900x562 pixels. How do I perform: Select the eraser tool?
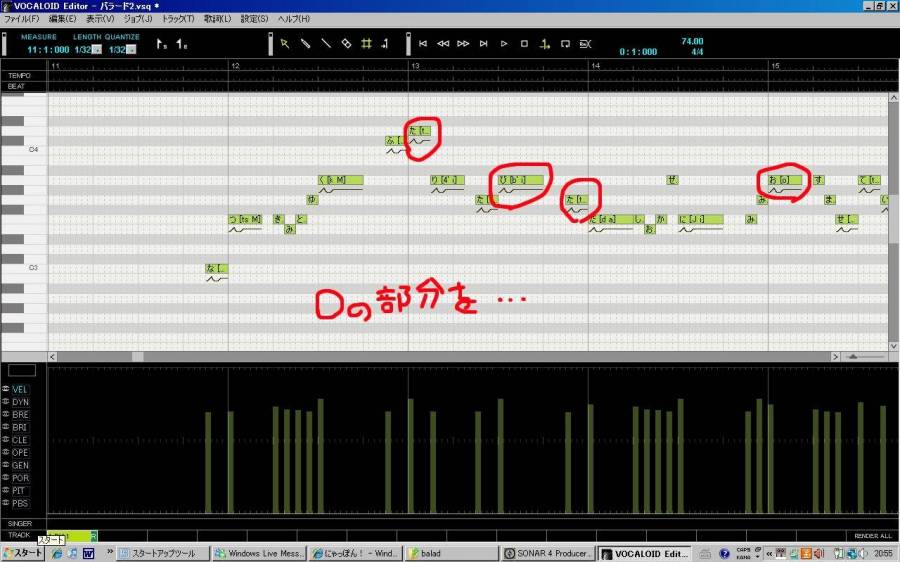pos(346,44)
